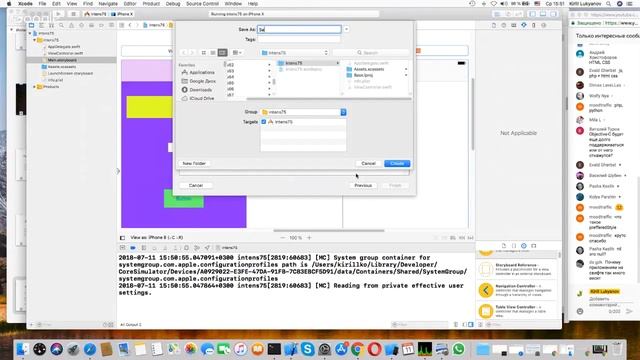Click the Save As name field

299,29
